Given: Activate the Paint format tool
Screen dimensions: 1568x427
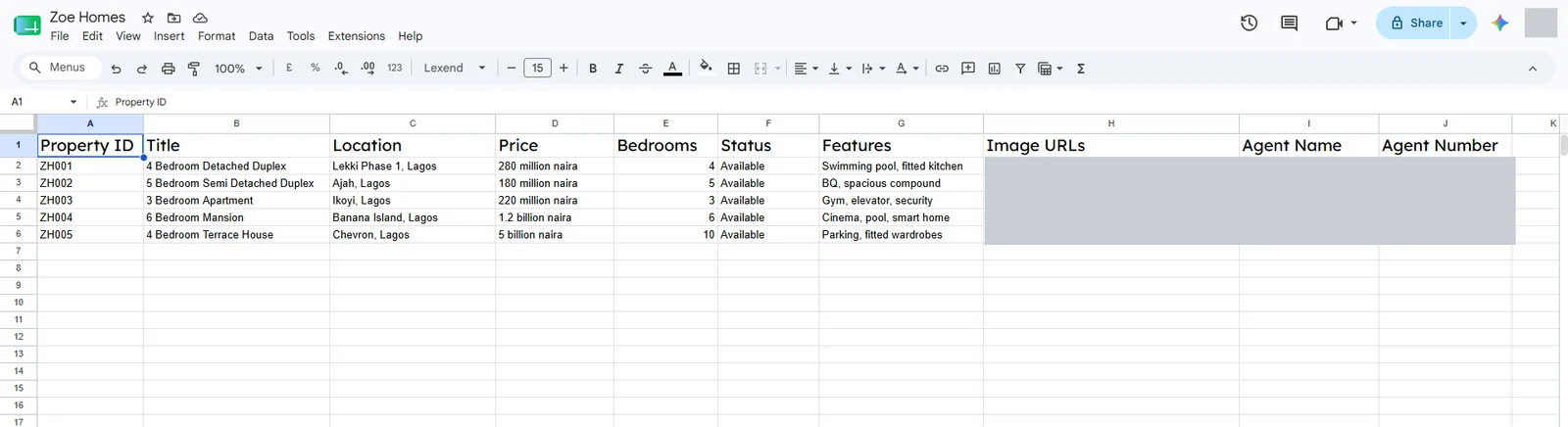Looking at the screenshot, I should click(x=194, y=69).
